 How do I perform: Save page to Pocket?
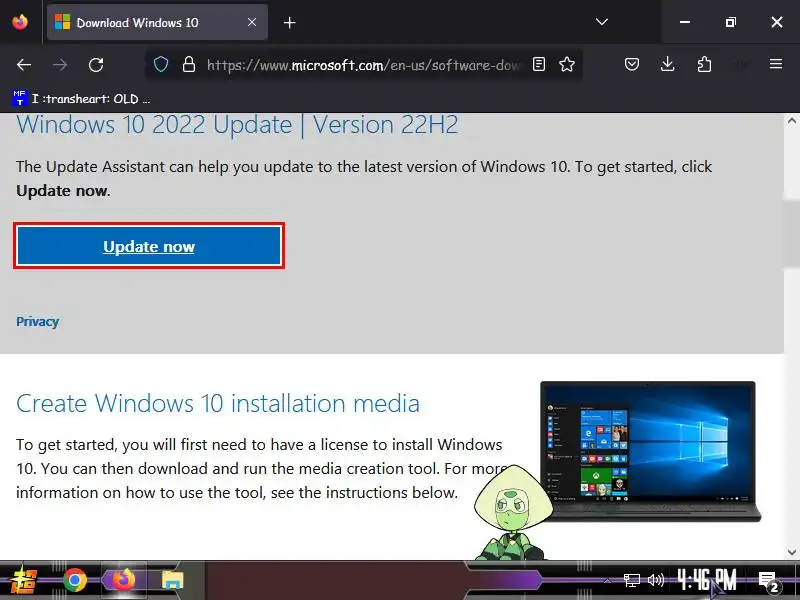pos(632,64)
